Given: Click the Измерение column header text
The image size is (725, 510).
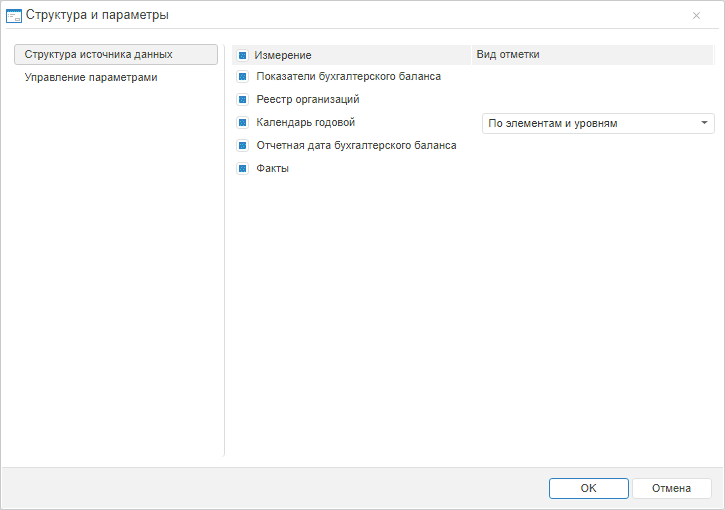Looking at the screenshot, I should tap(282, 55).
